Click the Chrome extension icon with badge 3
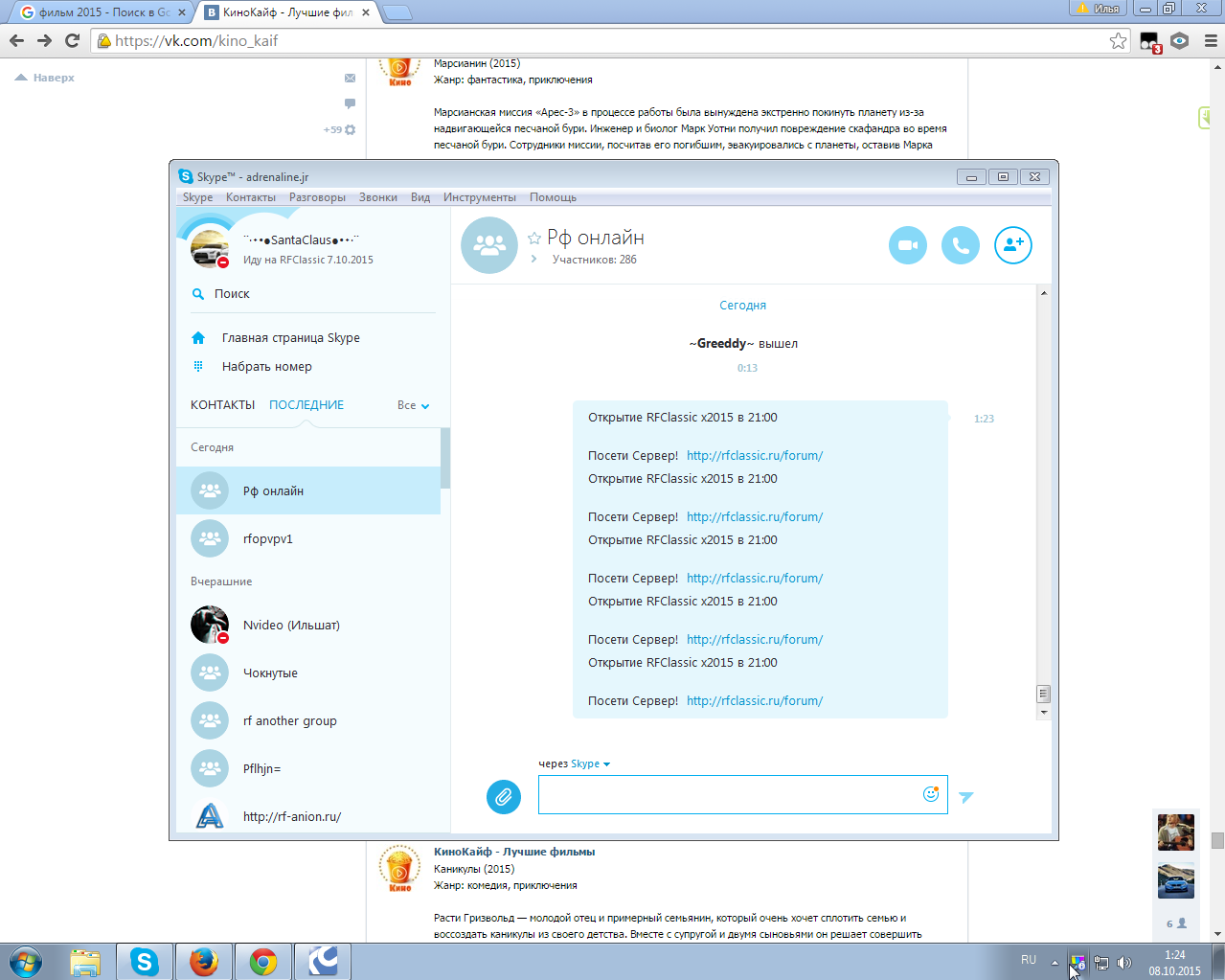This screenshot has height=980, width=1225. (1150, 42)
